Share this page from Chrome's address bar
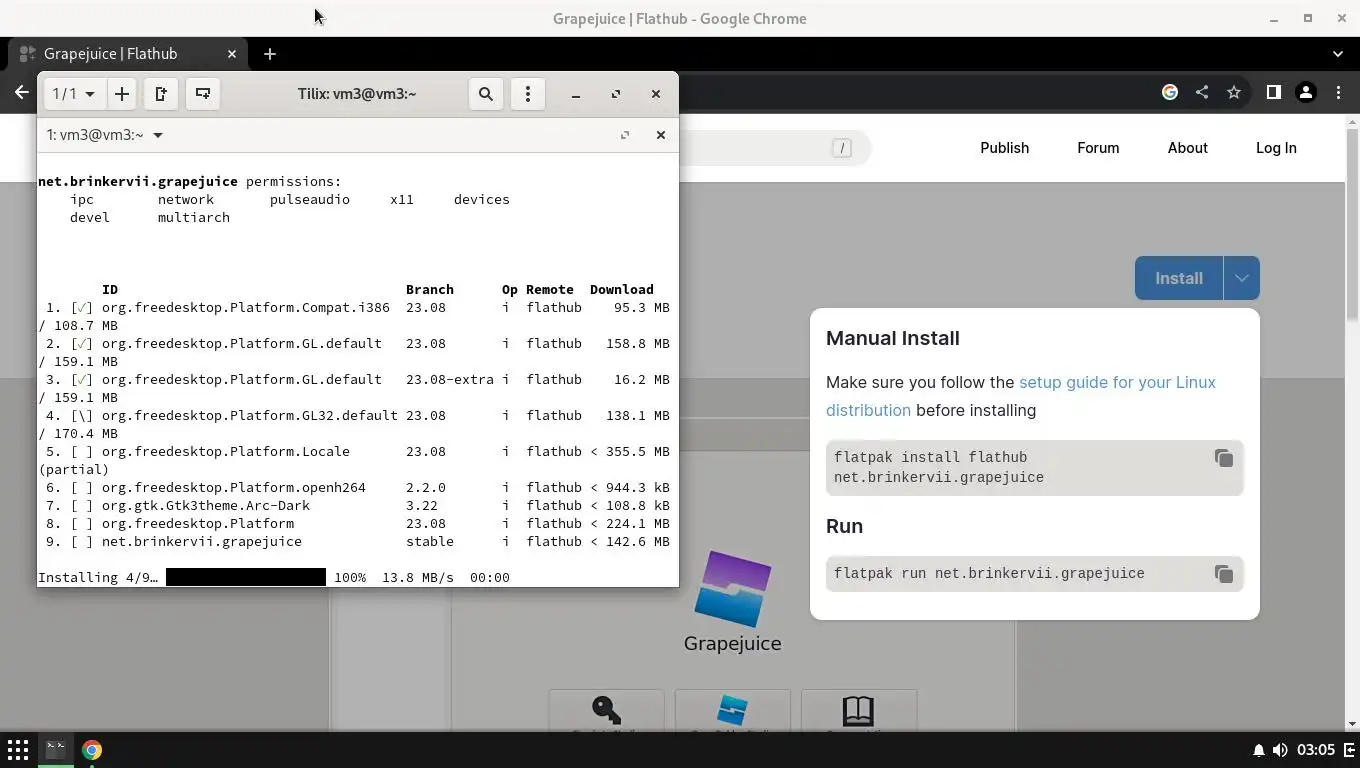Viewport: 1360px width, 768px height. pyautogui.click(x=1202, y=92)
